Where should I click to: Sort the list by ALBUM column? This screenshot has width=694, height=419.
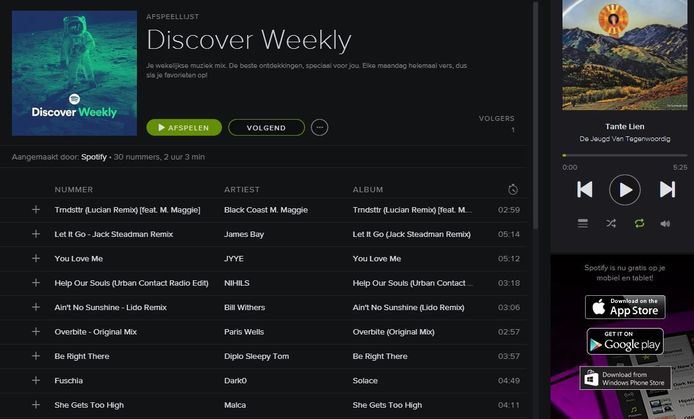click(x=368, y=189)
